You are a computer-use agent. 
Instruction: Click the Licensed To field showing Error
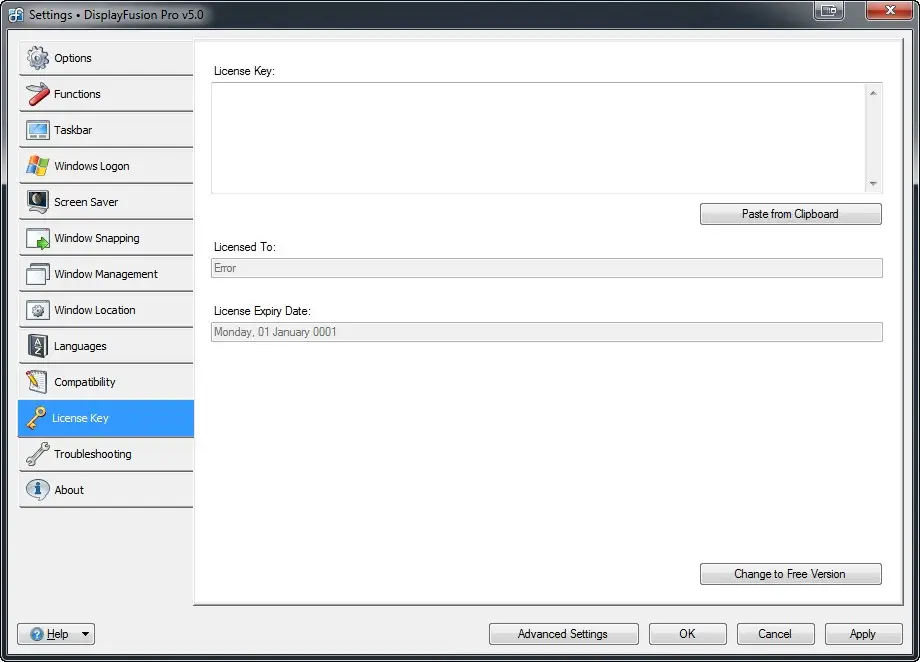(x=547, y=268)
